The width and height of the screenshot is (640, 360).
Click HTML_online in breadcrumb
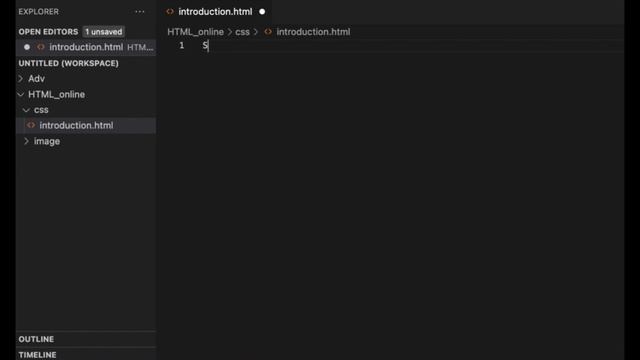point(196,32)
